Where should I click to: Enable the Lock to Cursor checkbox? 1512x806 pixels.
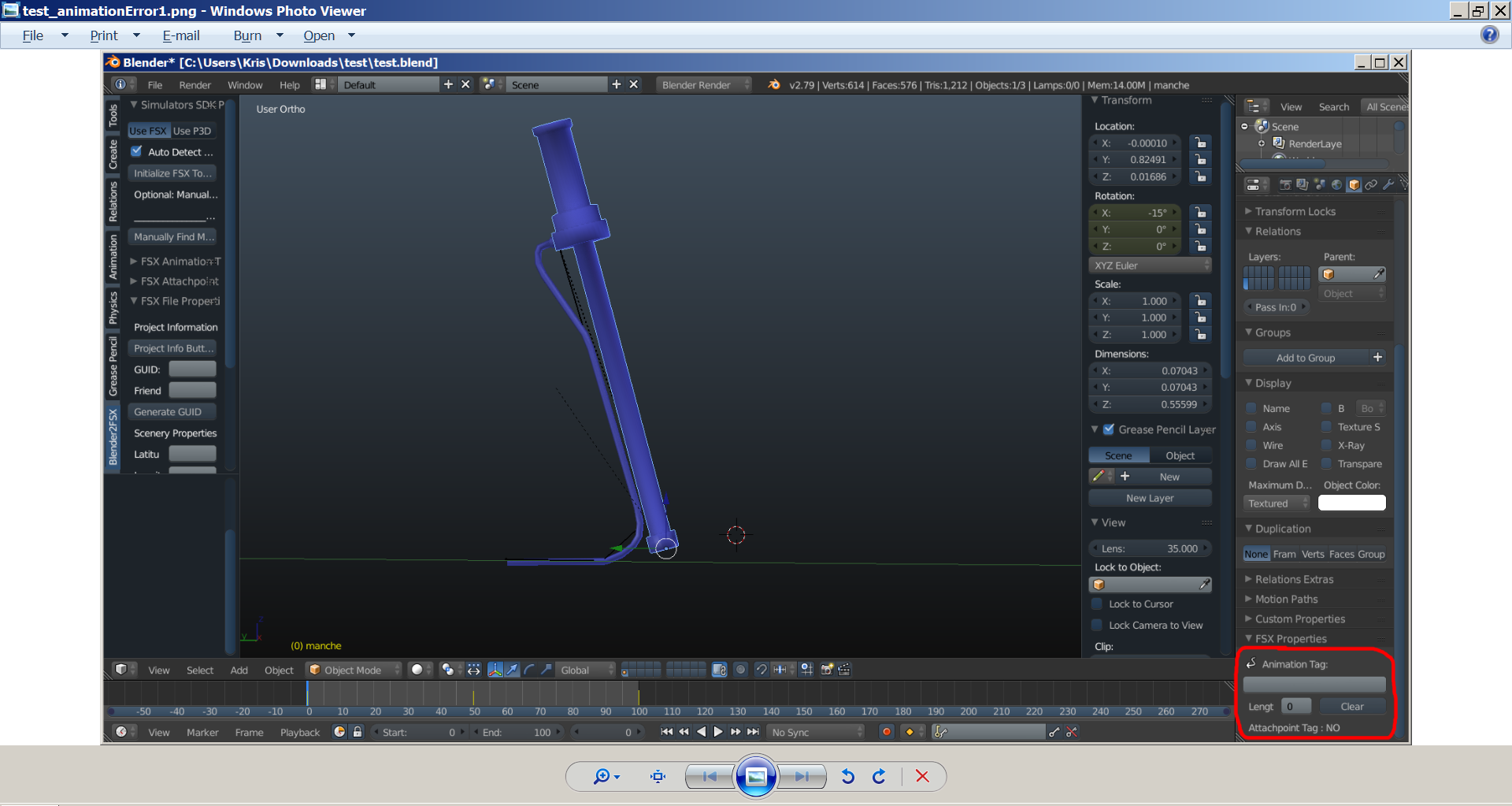1097,604
